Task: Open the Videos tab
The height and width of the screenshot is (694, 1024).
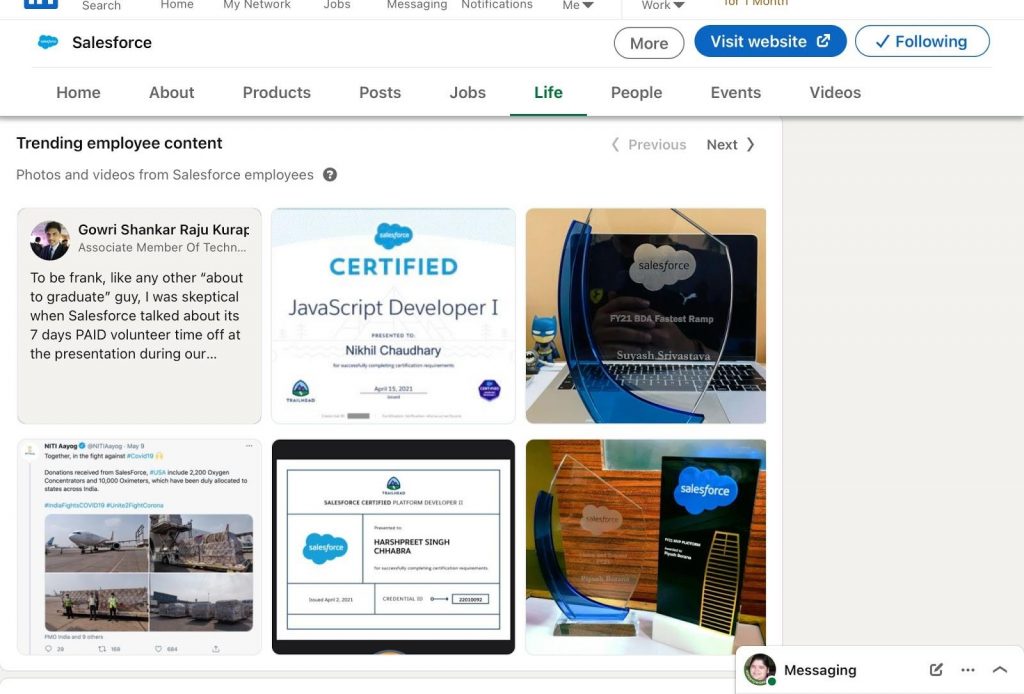Action: [x=835, y=93]
